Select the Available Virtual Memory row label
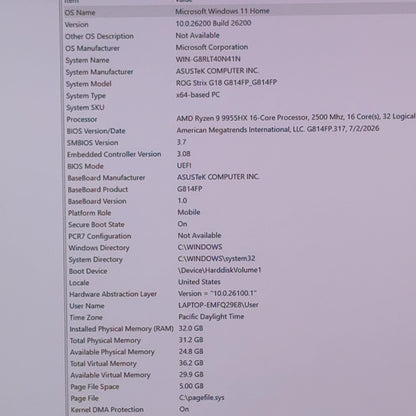 (110, 375)
